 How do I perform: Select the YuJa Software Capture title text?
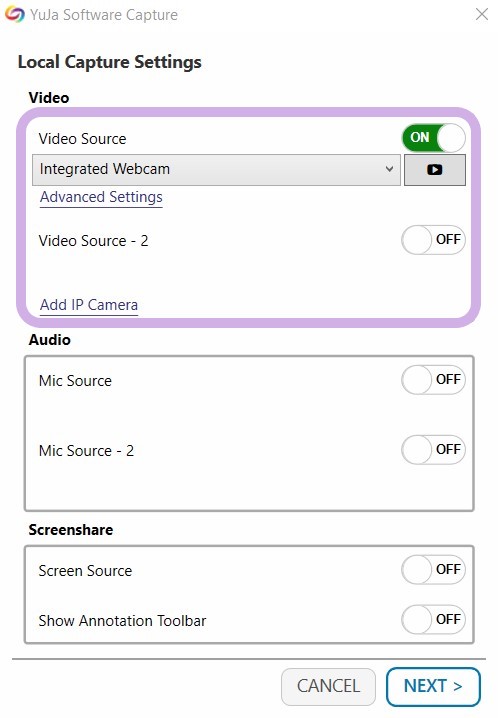[x=104, y=15]
